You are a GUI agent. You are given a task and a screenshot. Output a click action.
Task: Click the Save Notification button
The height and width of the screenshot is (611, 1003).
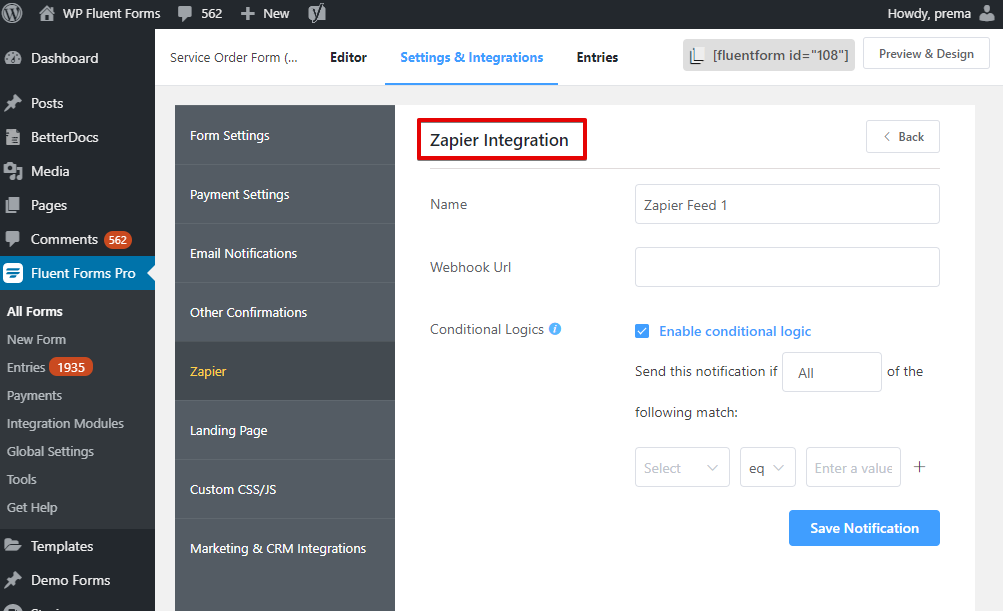pyautogui.click(x=864, y=528)
